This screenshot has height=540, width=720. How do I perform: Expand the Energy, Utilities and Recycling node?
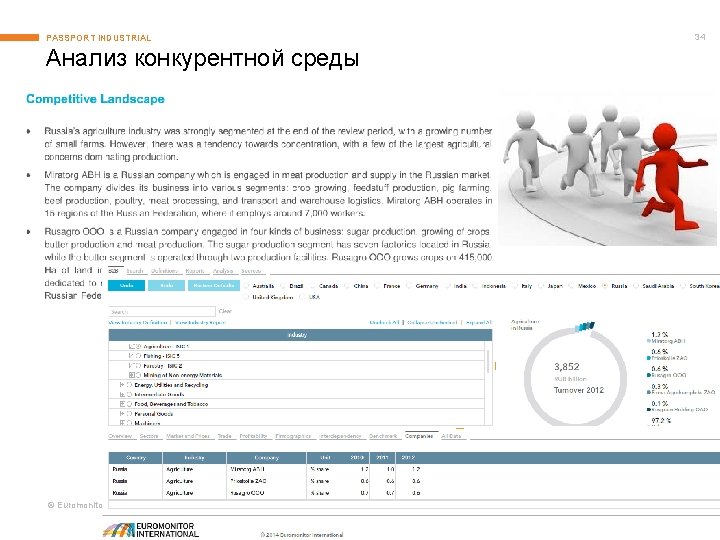tap(122, 385)
